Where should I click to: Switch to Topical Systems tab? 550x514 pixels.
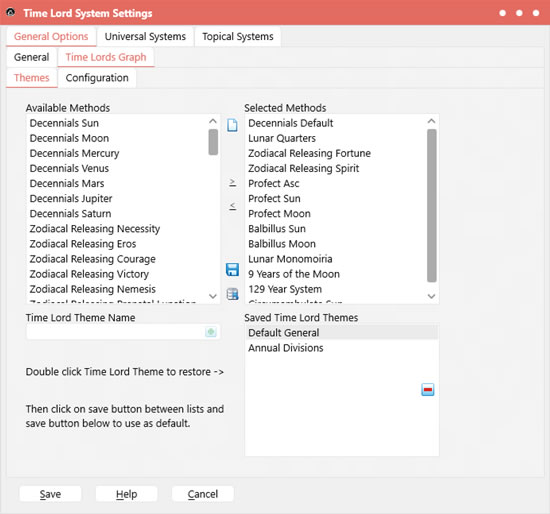[238, 36]
